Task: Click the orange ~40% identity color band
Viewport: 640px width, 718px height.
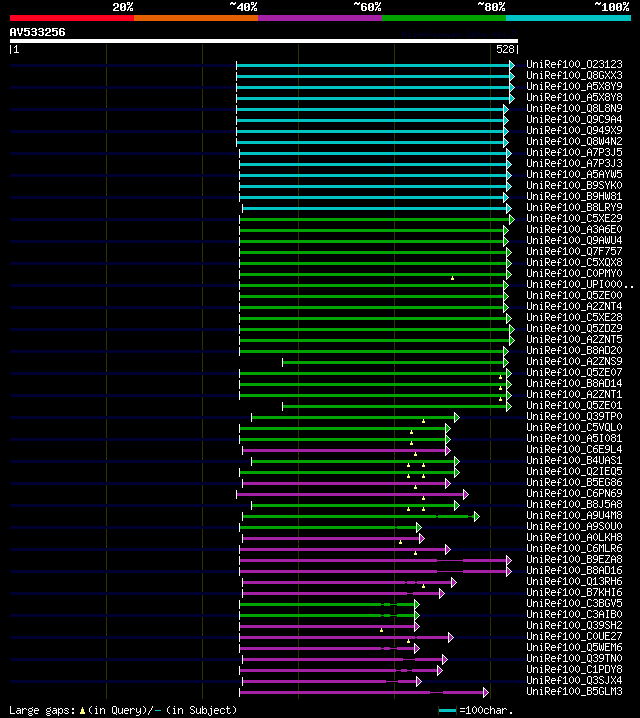Action: 196,18
